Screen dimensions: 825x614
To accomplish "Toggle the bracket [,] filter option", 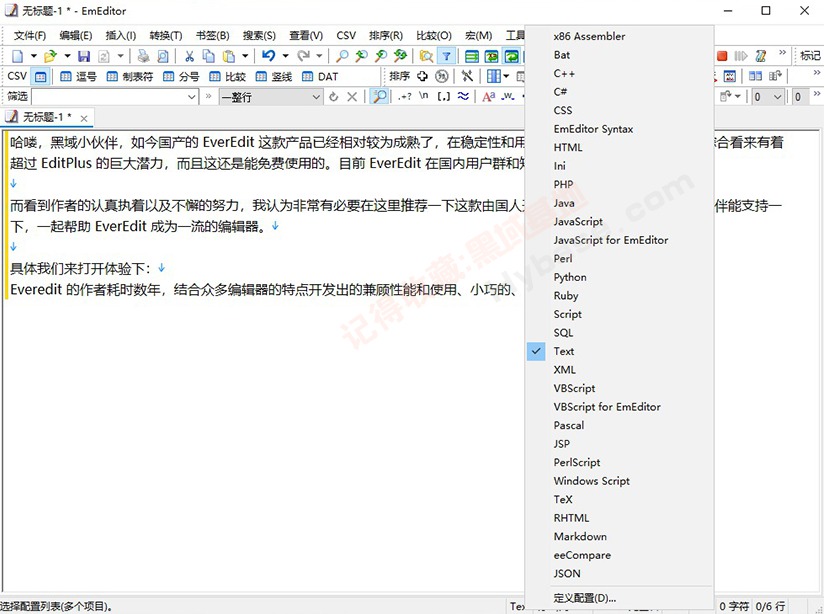I will click(x=444, y=96).
